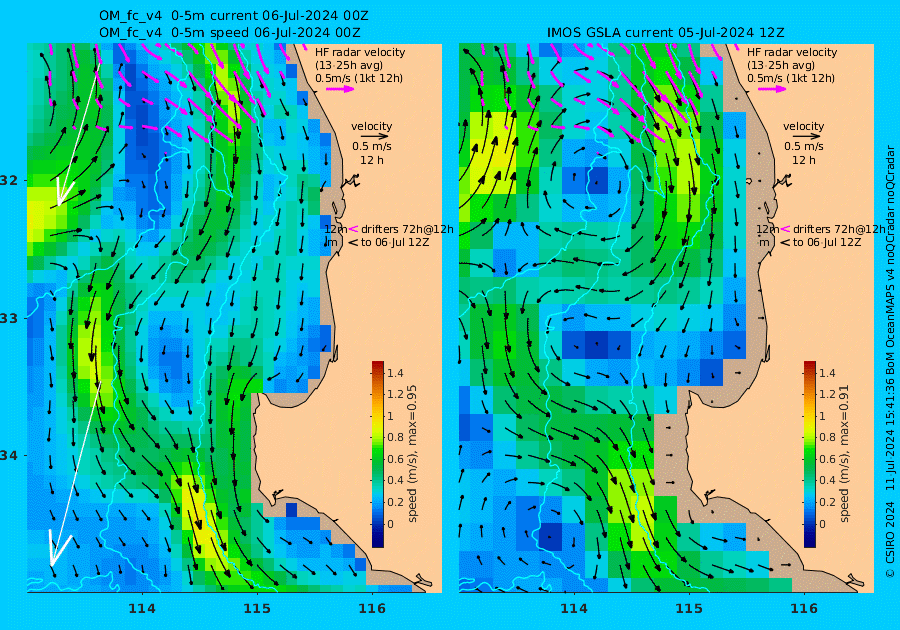900x630 pixels.
Task: Click vertical '© CSIRO 2024' credit text
Action: tap(890, 539)
